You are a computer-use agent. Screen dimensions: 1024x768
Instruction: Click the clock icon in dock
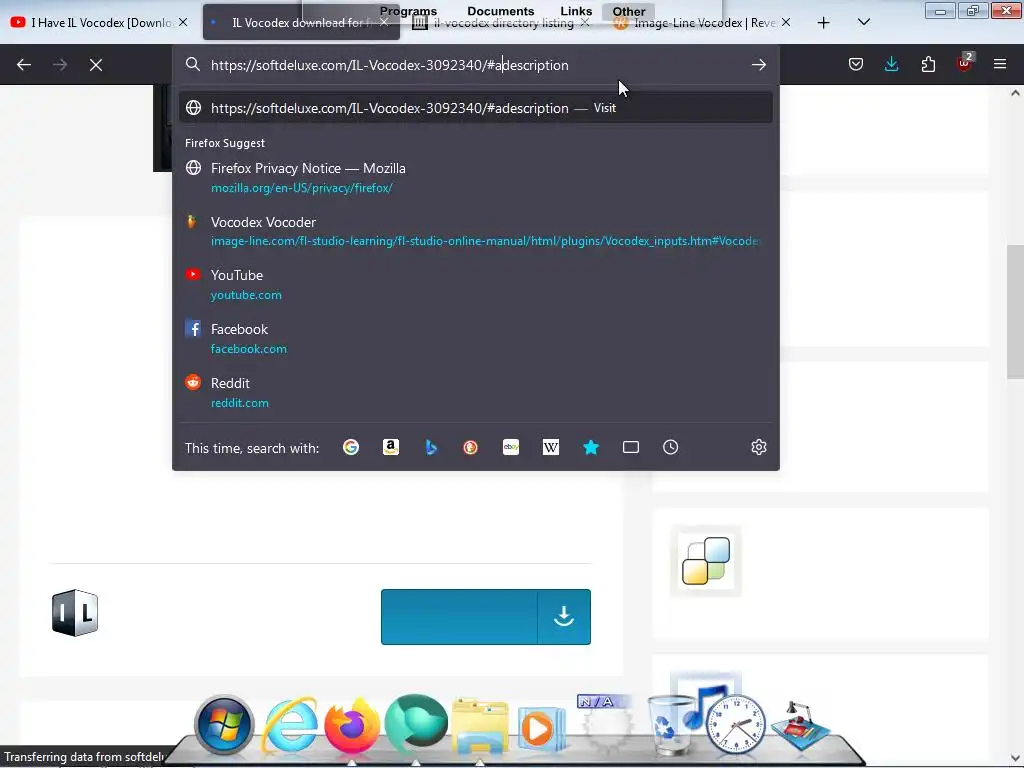pos(735,725)
